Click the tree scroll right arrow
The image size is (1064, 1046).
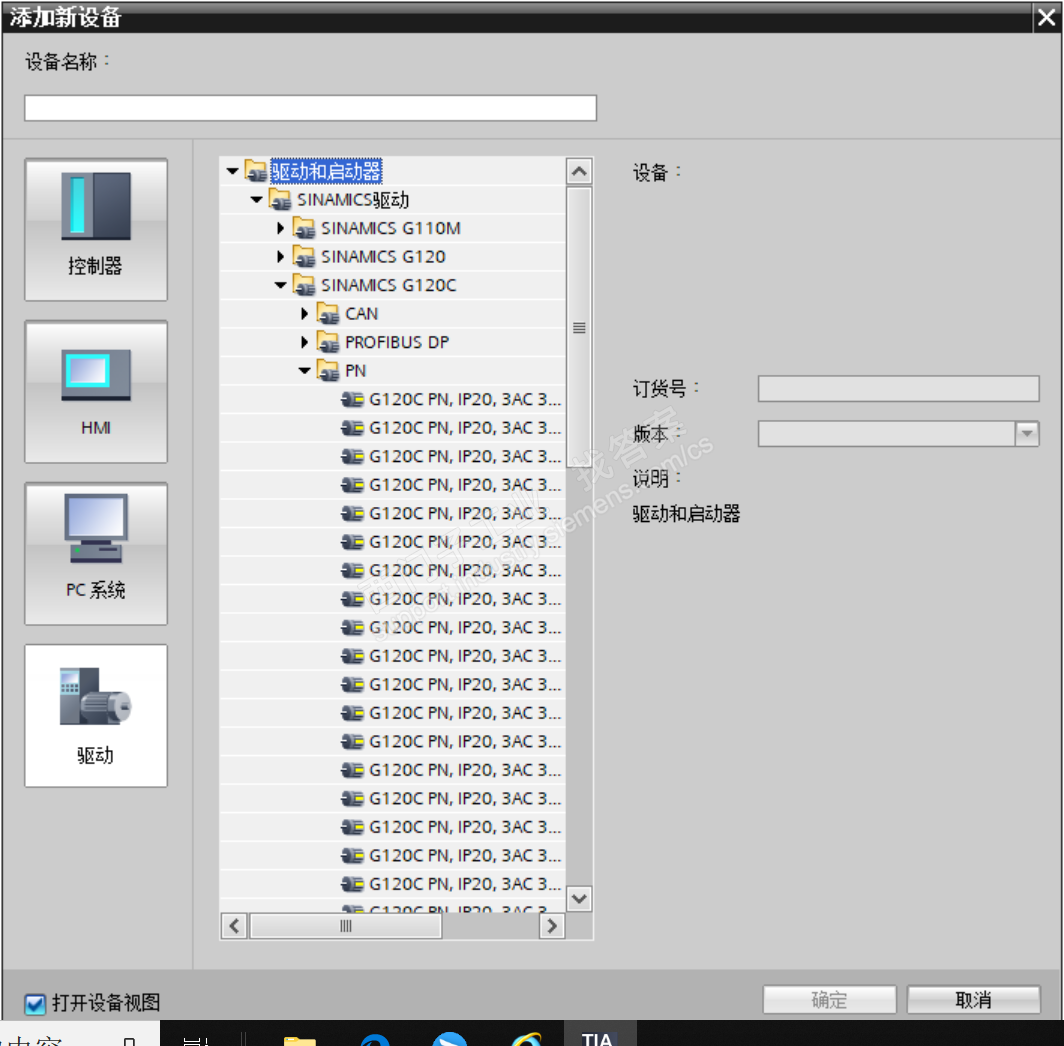coord(552,926)
